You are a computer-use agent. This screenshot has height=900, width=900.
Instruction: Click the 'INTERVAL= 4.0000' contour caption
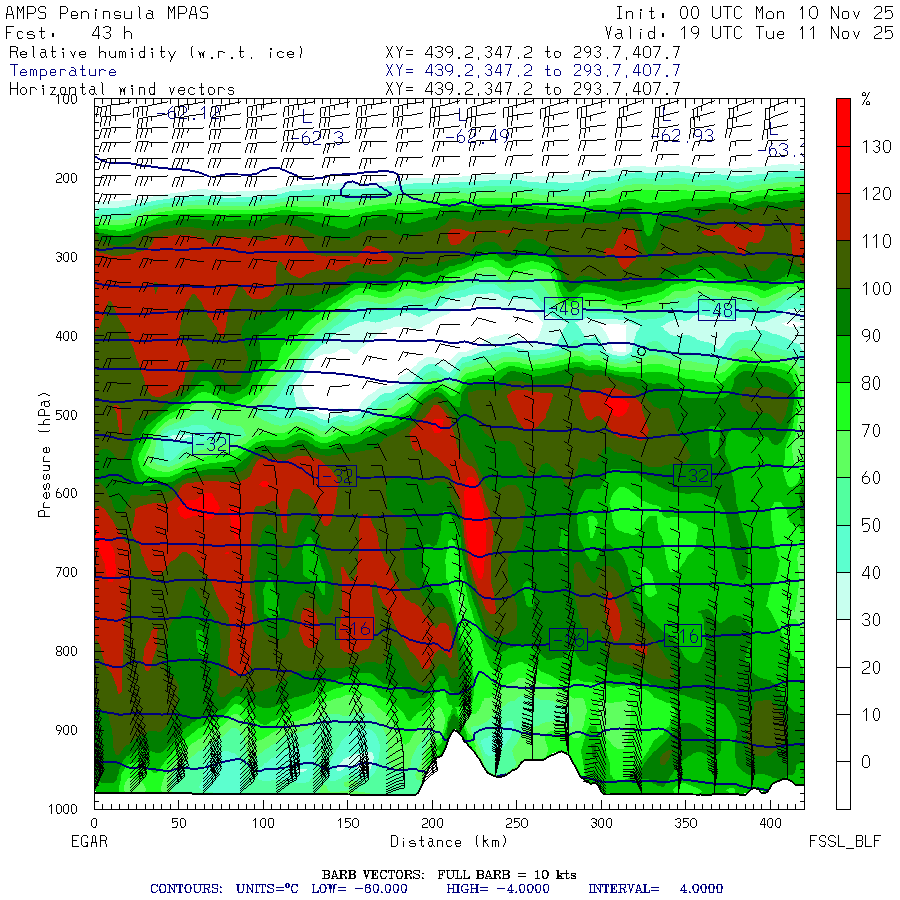[x=655, y=889]
